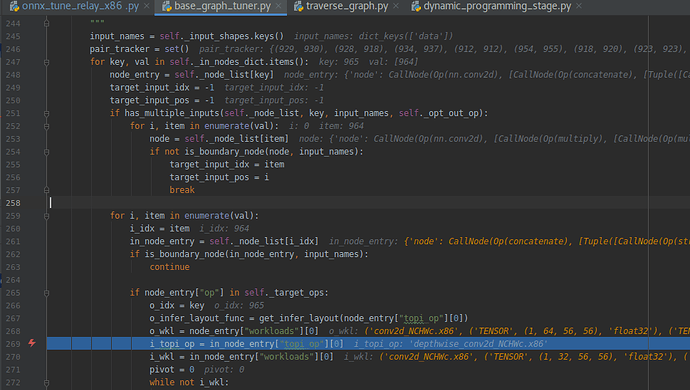Click Python file icon on traverse_graph tab

pyautogui.click(x=299, y=6)
